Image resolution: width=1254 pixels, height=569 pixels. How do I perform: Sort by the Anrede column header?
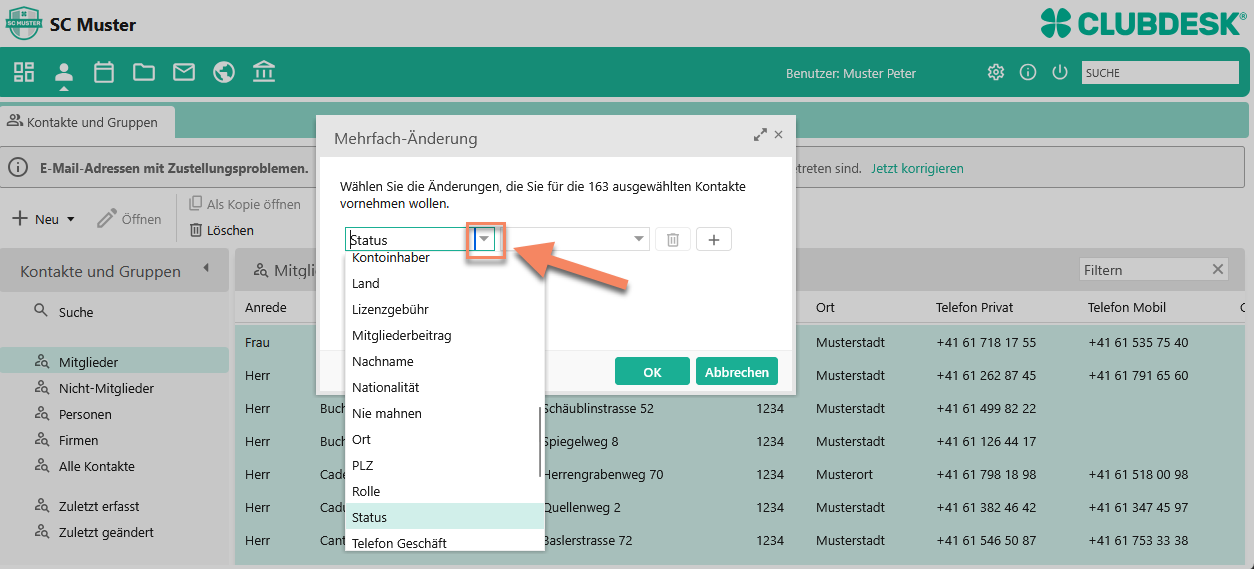coord(266,307)
